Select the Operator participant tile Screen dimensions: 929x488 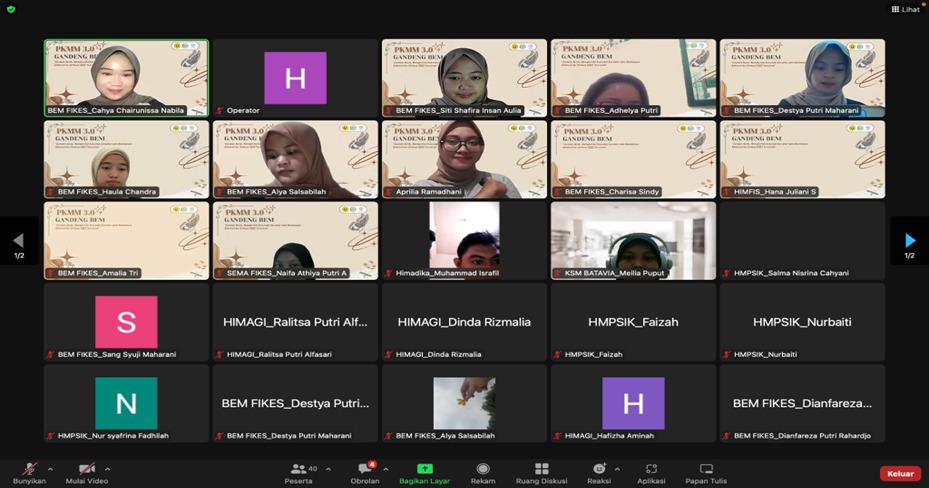295,78
